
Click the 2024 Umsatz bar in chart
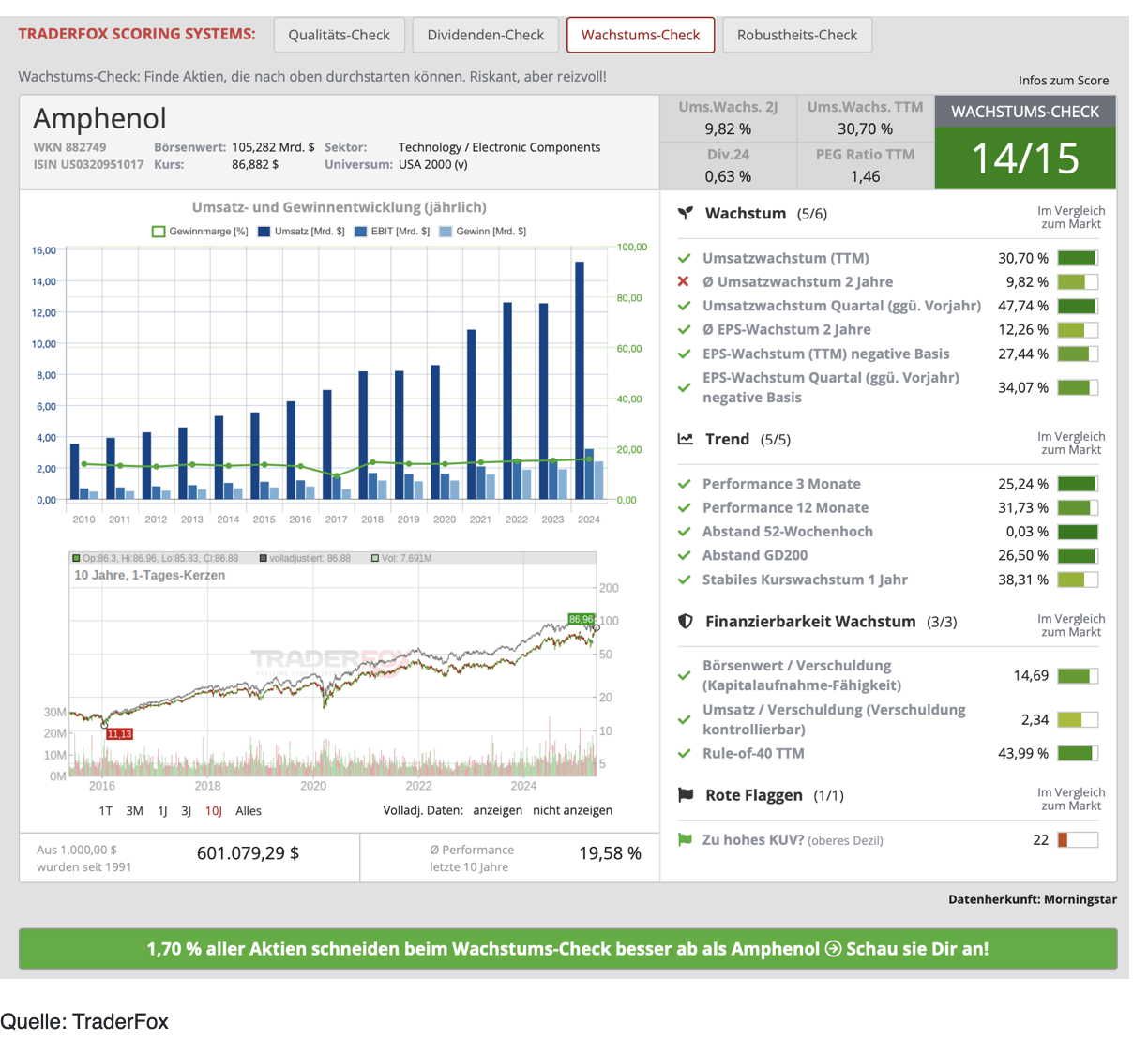click(580, 381)
